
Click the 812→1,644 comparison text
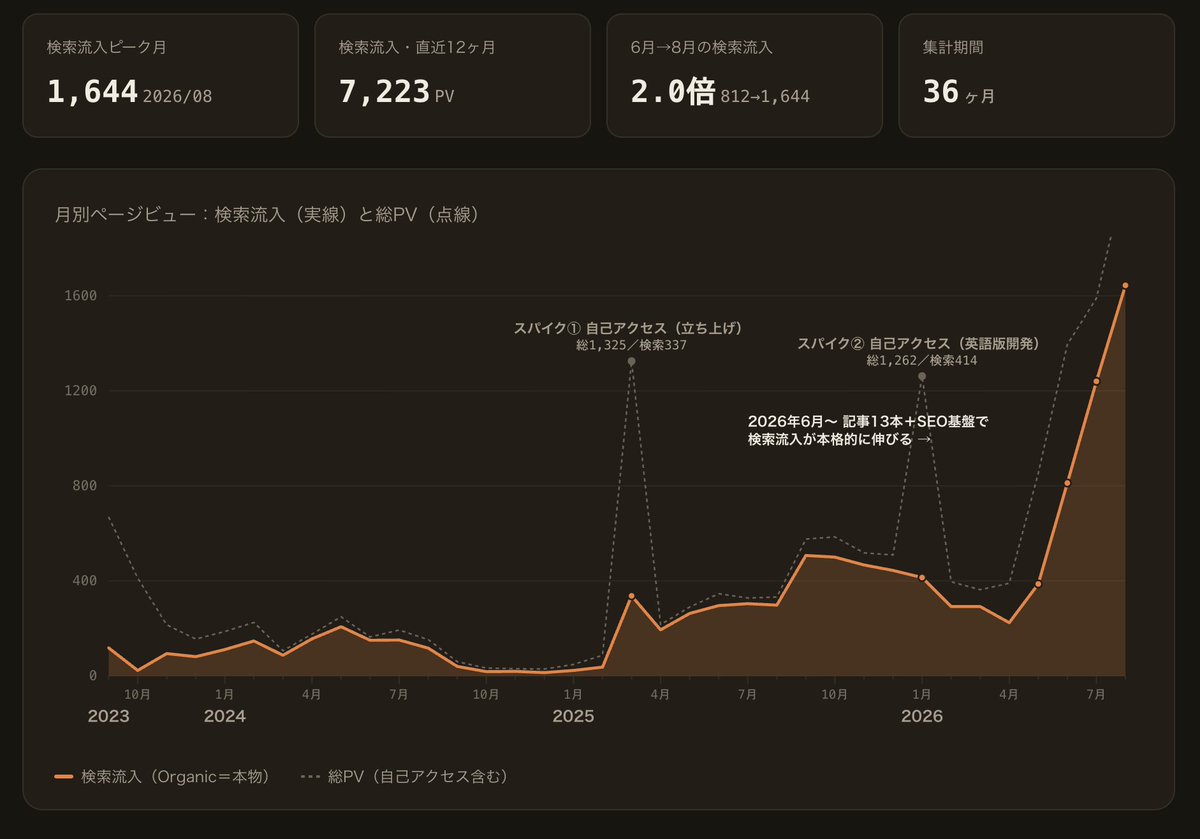[765, 97]
